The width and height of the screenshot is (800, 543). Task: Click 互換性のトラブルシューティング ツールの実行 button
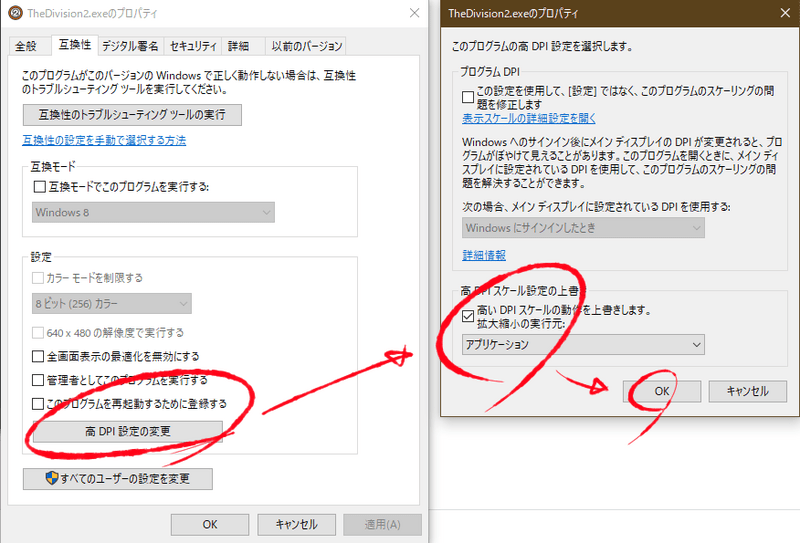132,115
